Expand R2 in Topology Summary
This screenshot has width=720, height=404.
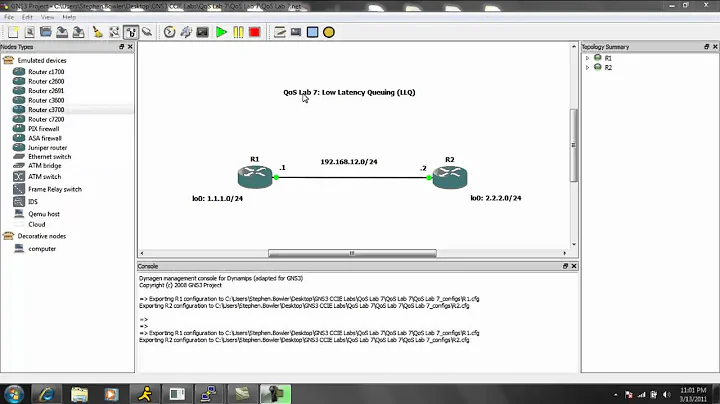coord(587,67)
